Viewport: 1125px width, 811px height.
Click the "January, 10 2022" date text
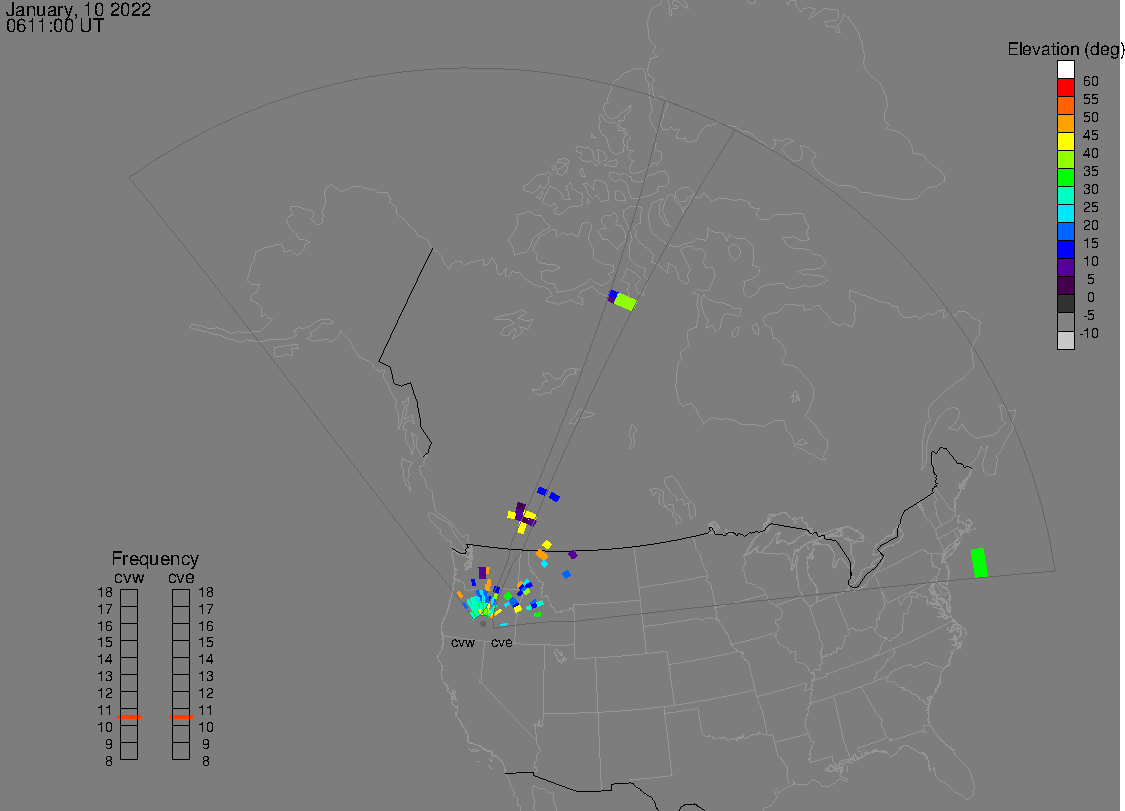point(78,9)
